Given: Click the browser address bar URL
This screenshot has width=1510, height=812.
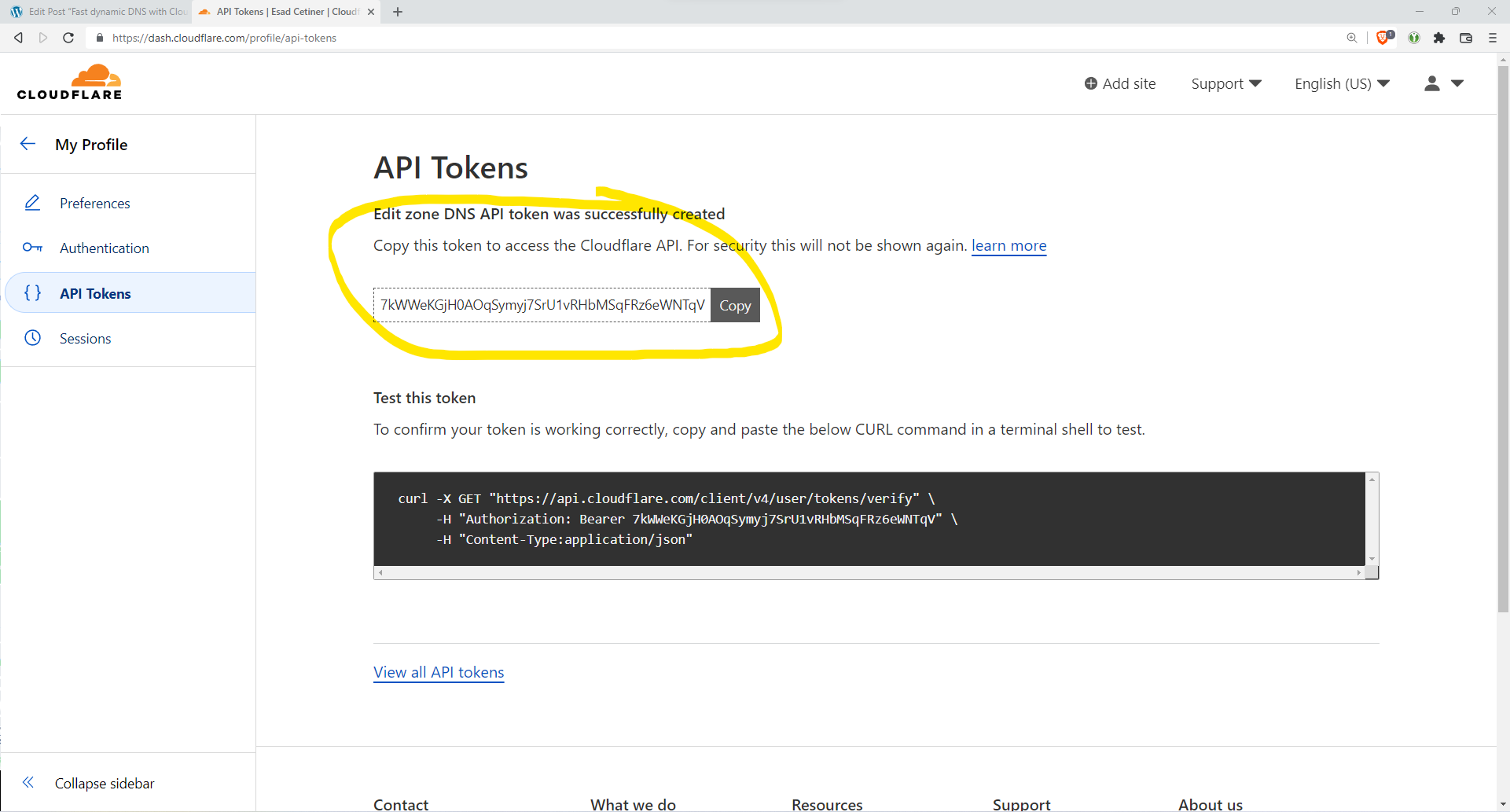Looking at the screenshot, I should tap(224, 38).
